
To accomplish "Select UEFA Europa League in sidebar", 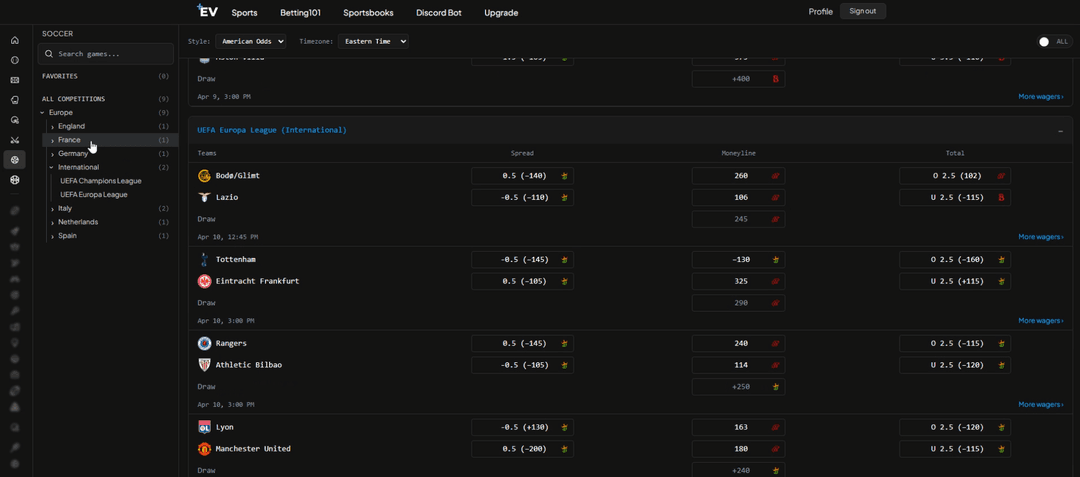I will coord(94,195).
